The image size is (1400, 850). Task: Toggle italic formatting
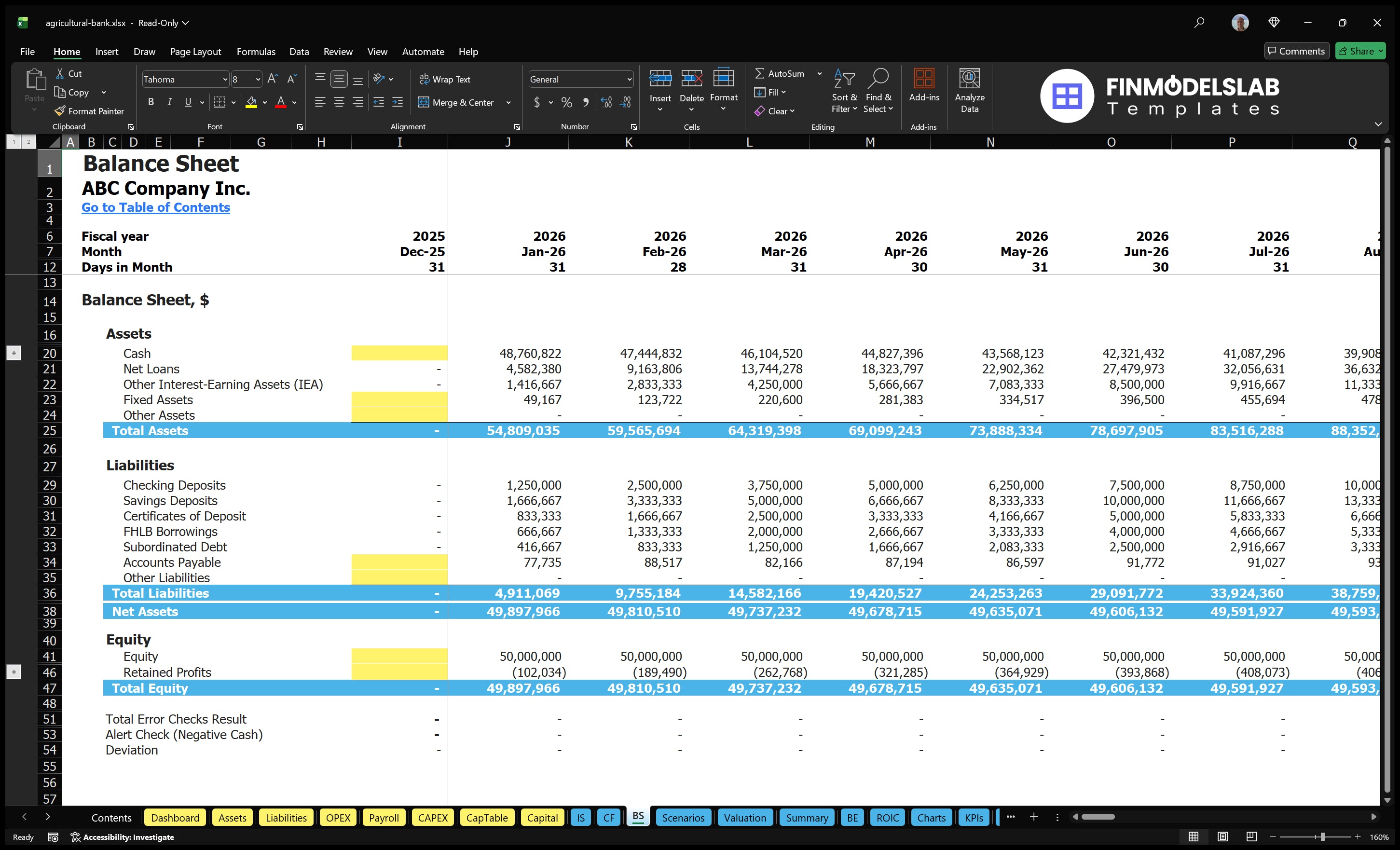coord(169,102)
